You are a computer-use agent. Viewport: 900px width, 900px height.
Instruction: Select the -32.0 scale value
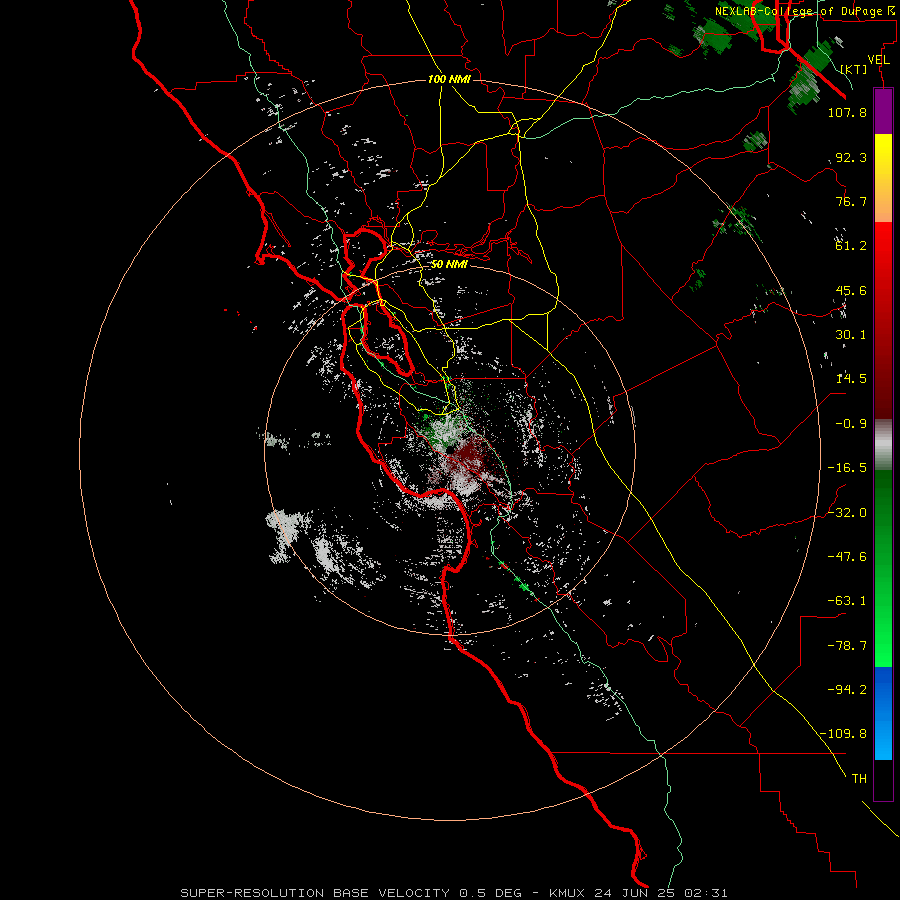pos(847,513)
